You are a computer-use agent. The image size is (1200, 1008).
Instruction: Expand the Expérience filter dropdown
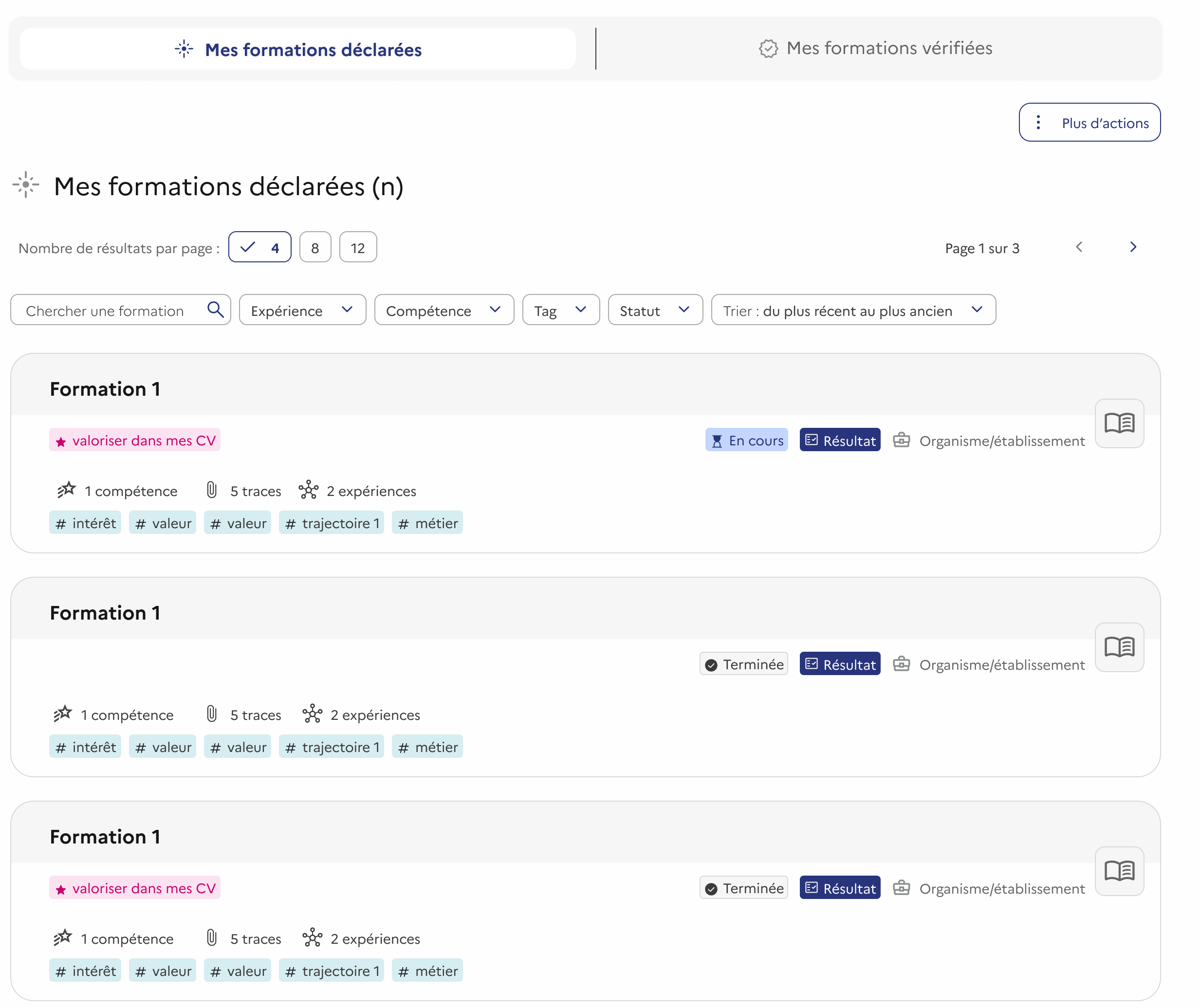(x=302, y=311)
